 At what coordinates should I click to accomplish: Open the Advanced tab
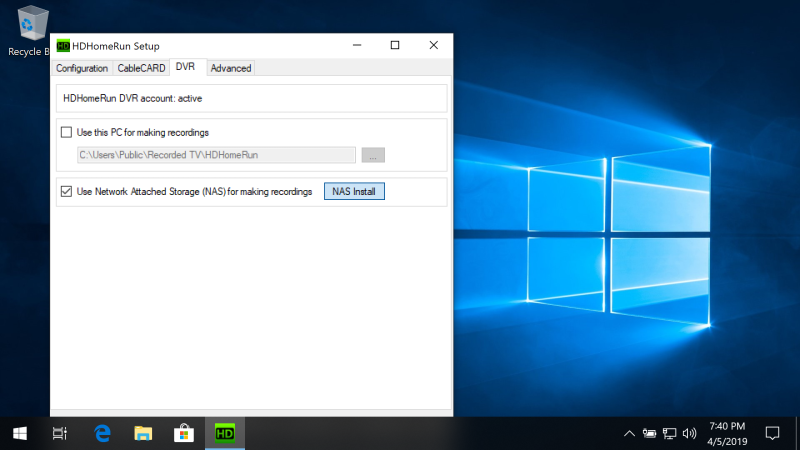click(x=231, y=68)
